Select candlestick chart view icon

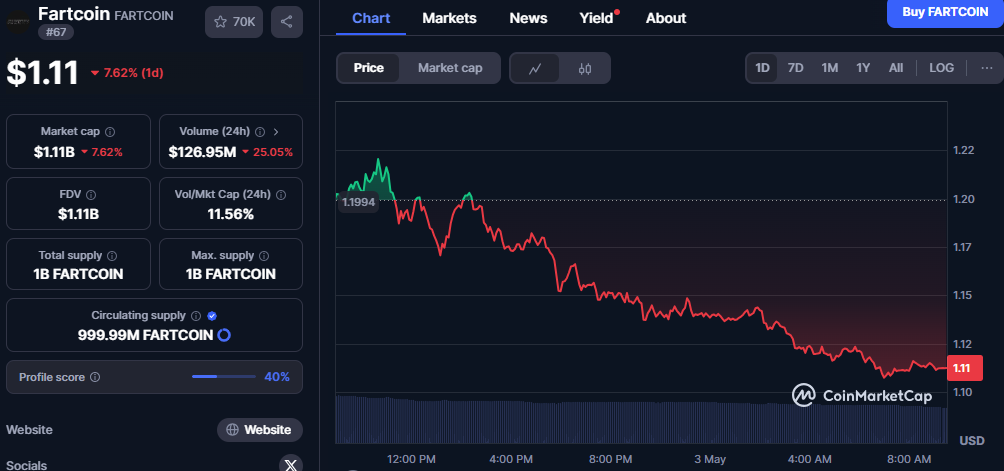[x=585, y=68]
